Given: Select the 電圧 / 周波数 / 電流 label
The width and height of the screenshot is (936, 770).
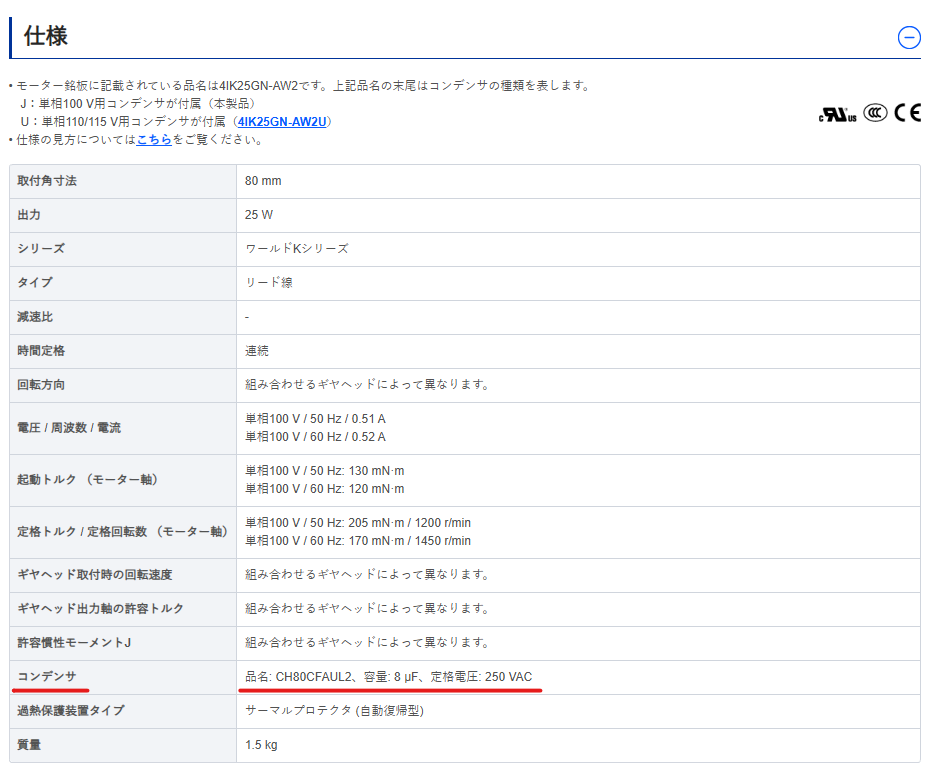Looking at the screenshot, I should click(69, 428).
